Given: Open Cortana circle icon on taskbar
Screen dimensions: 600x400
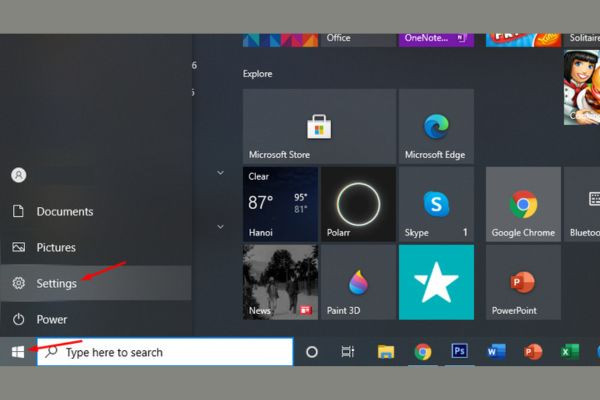Looking at the screenshot, I should click(312, 352).
